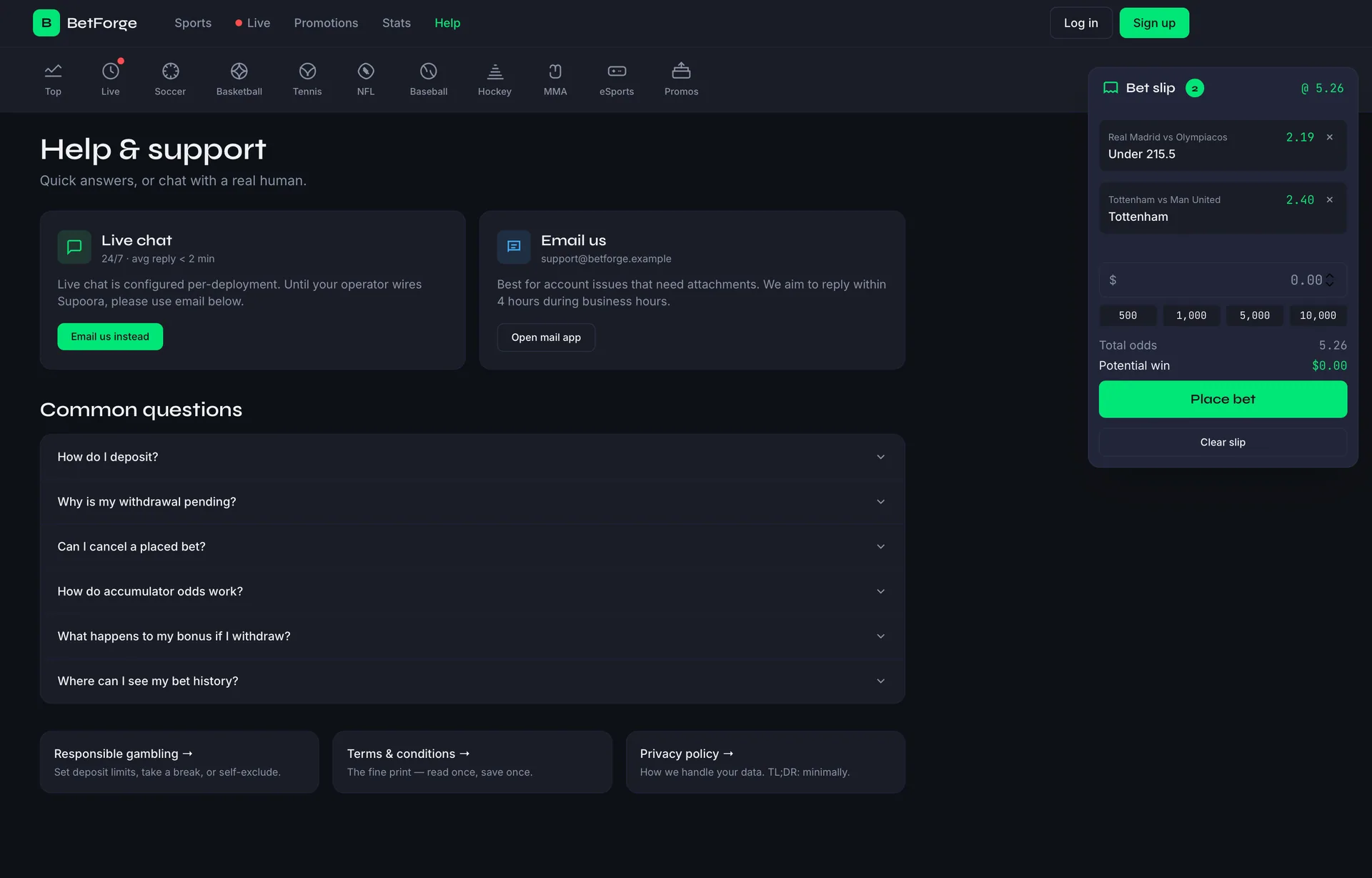Open the Live nav menu item
The height and width of the screenshot is (878, 1372).
tap(253, 23)
